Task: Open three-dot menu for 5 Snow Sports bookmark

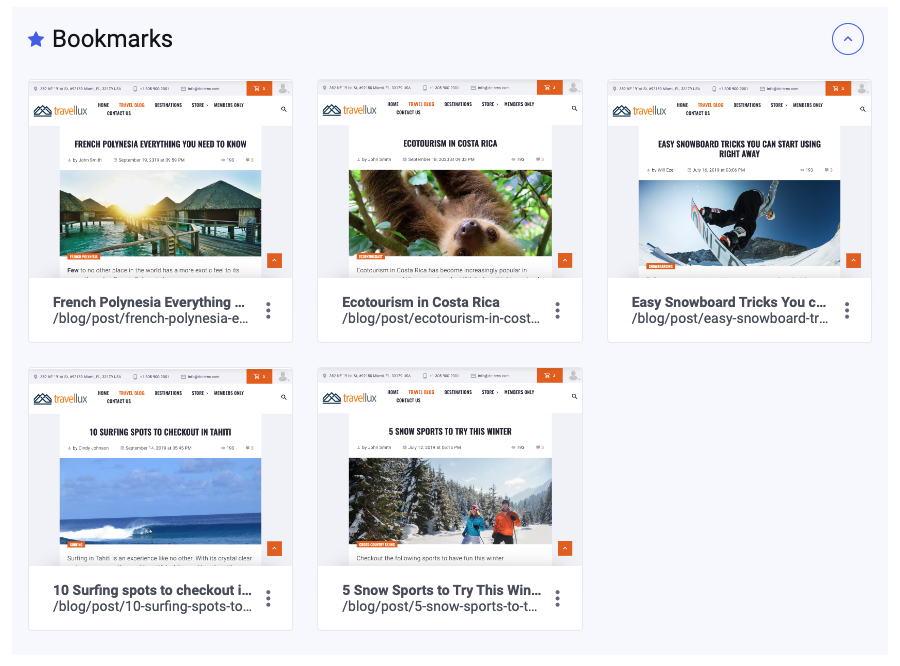Action: tap(557, 598)
